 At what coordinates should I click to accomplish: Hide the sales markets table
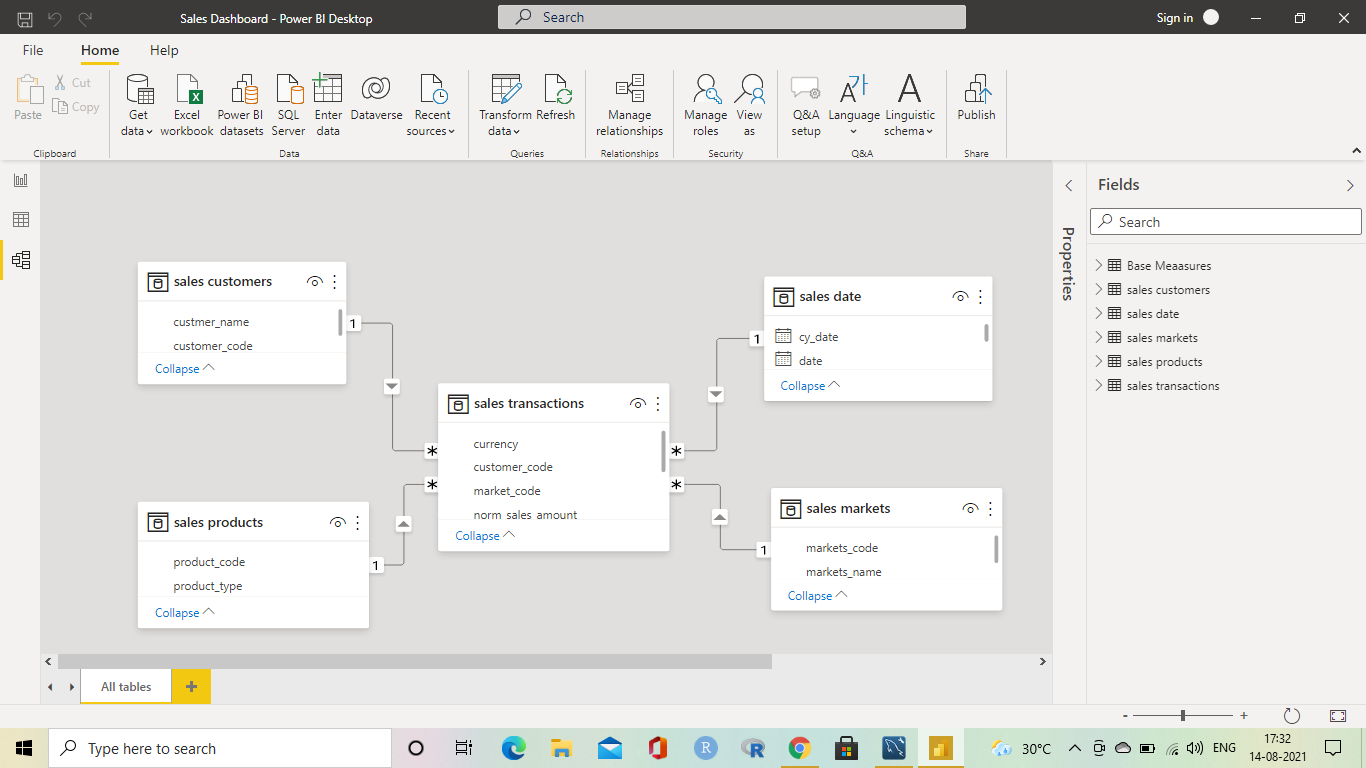tap(969, 508)
